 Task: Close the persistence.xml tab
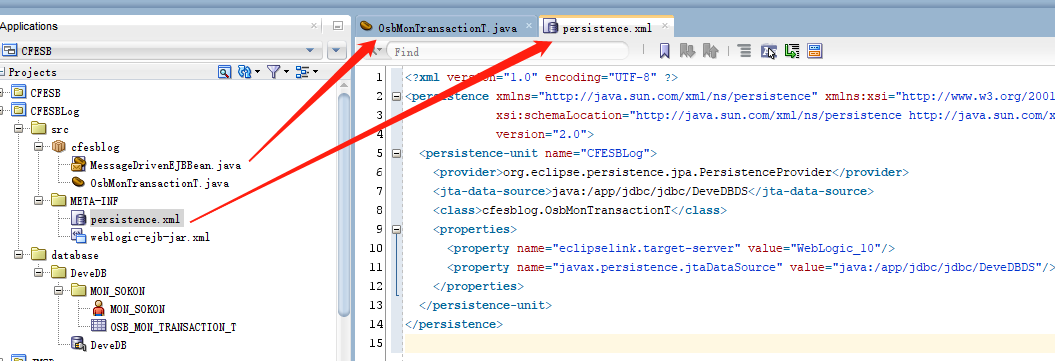tap(665, 27)
